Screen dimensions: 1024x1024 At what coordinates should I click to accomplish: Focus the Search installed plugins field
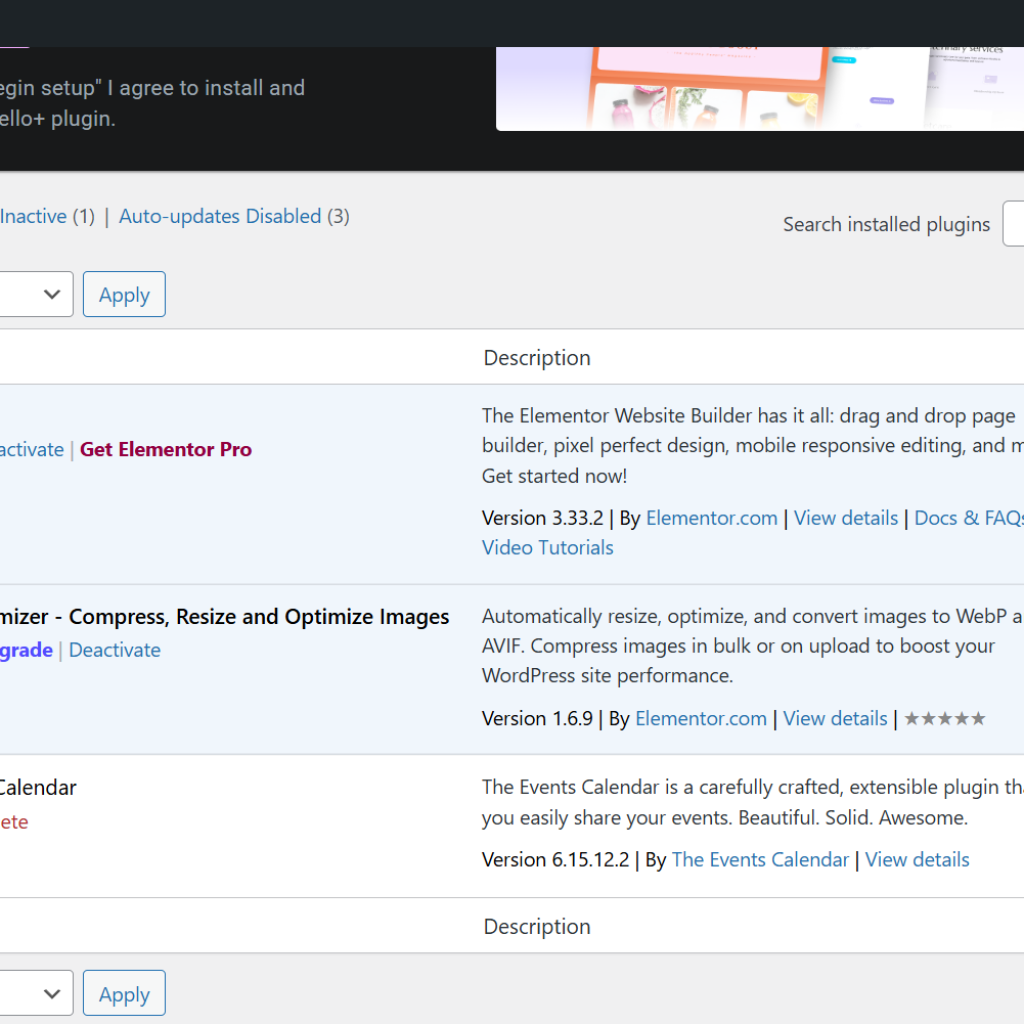pyautogui.click(x=1013, y=224)
